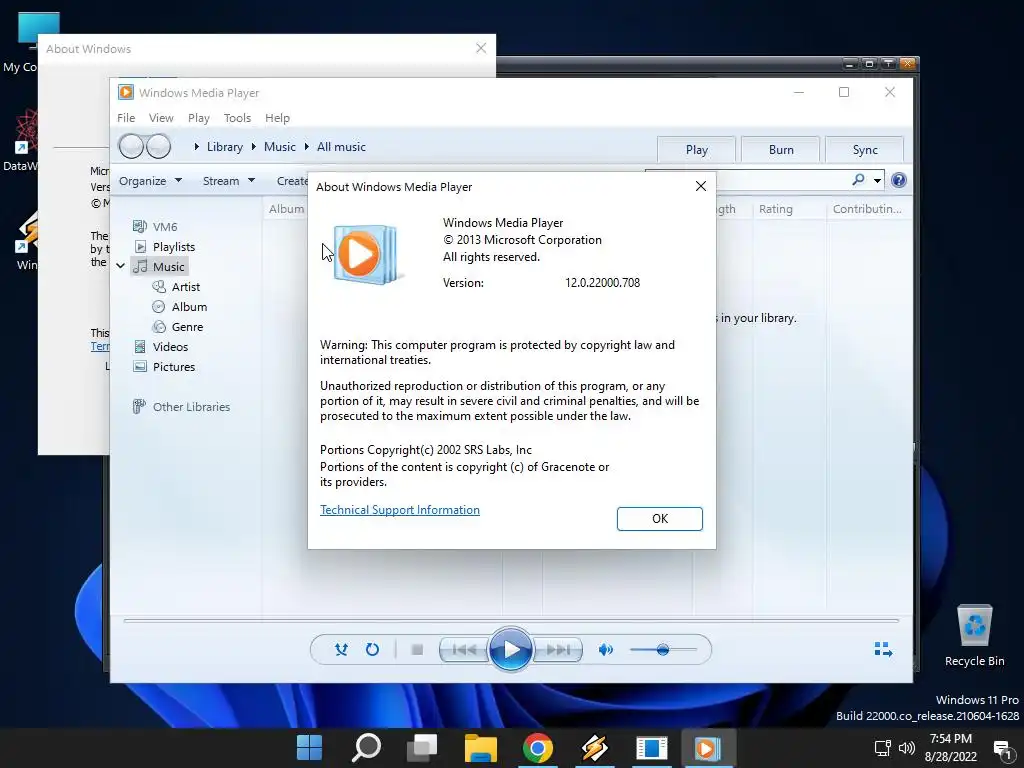Close the About Windows Media Player dialog
Image resolution: width=1024 pixels, height=768 pixels.
(701, 186)
